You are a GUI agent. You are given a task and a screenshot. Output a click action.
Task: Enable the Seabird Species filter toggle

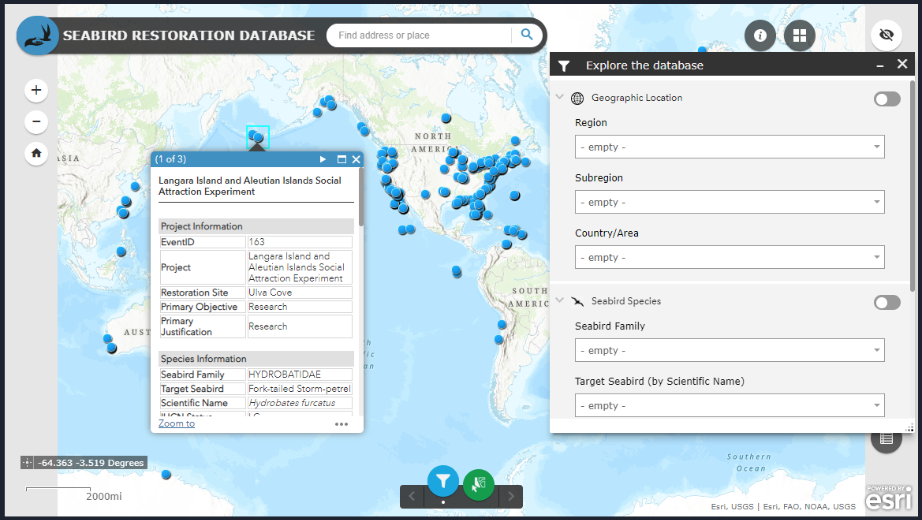coord(886,302)
